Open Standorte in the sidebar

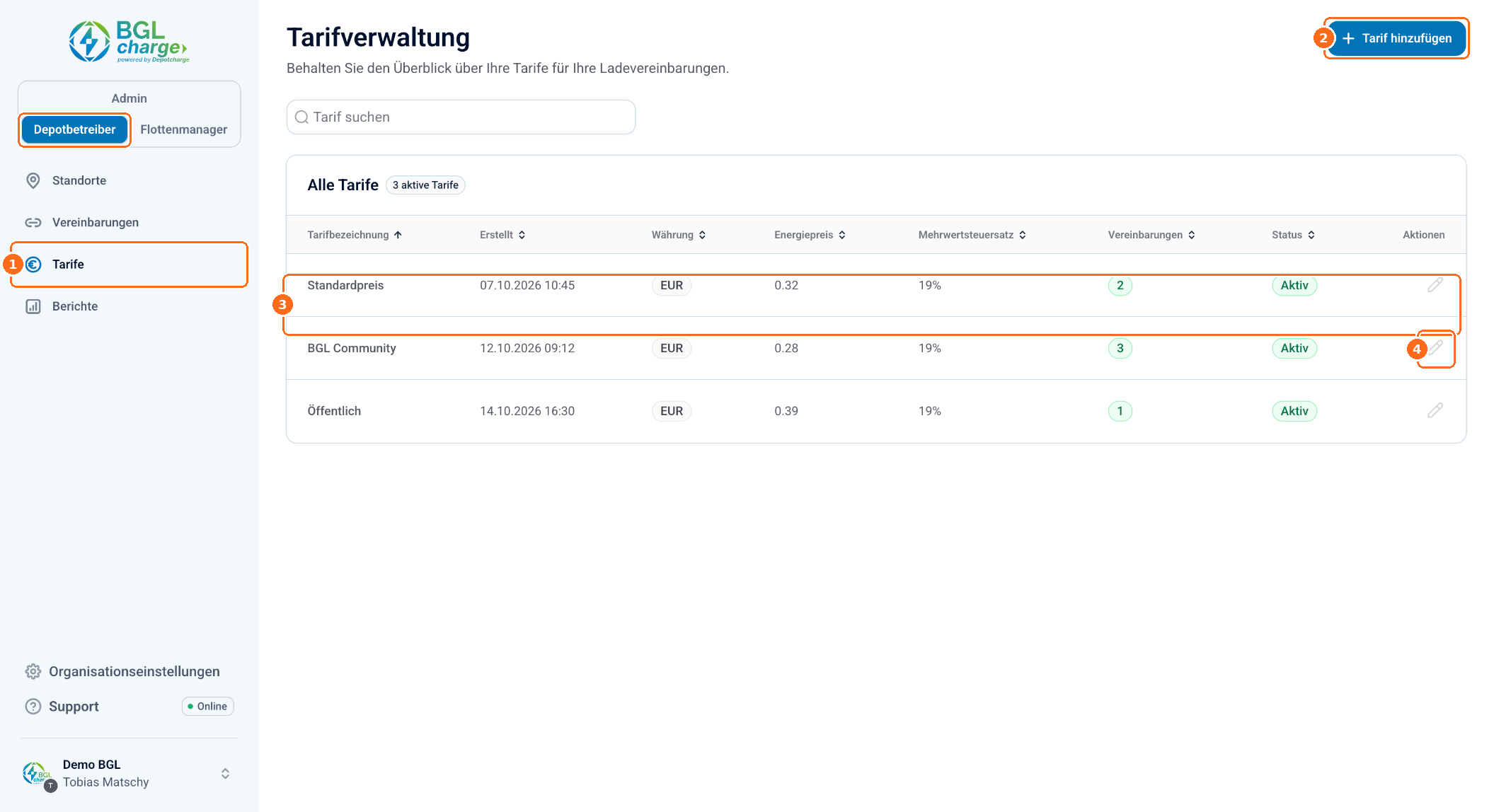tap(129, 180)
